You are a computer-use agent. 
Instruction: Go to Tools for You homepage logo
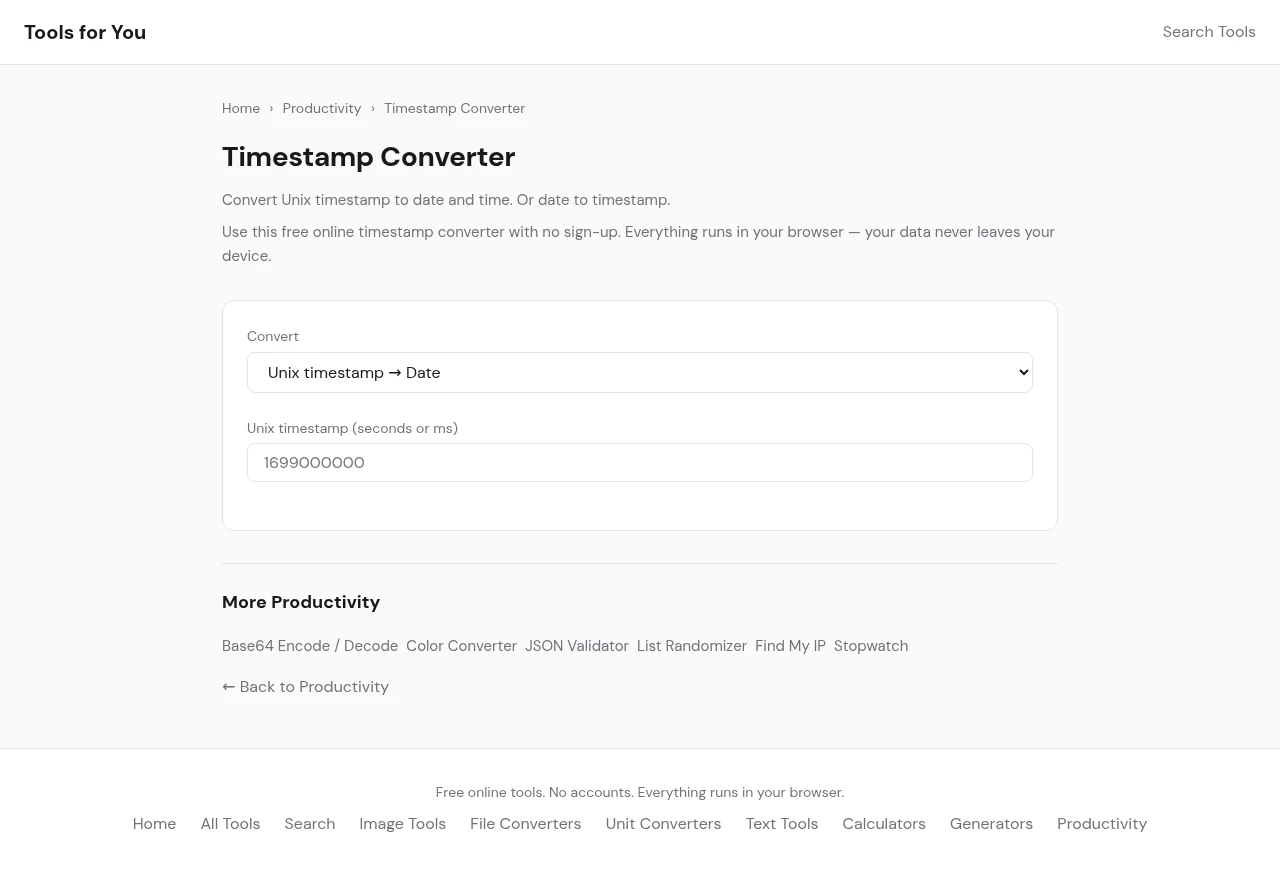(x=85, y=32)
